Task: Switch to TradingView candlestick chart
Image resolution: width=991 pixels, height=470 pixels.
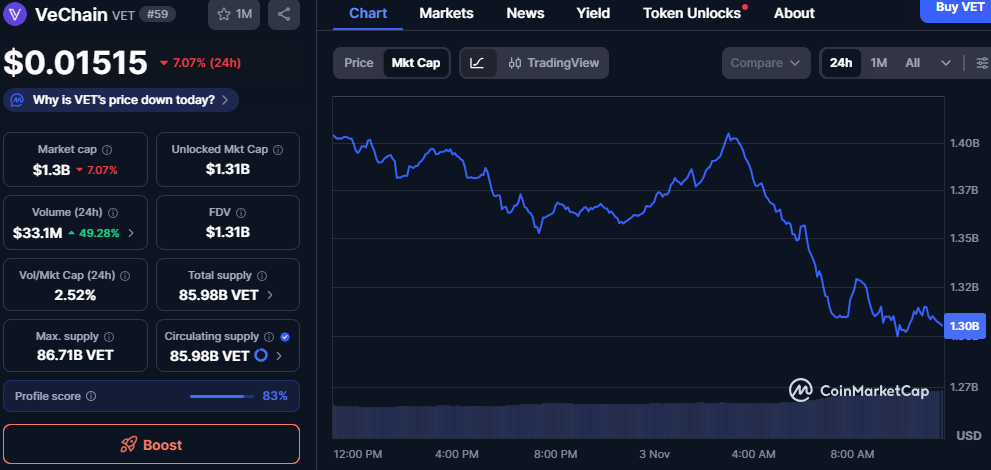Action: 554,63
